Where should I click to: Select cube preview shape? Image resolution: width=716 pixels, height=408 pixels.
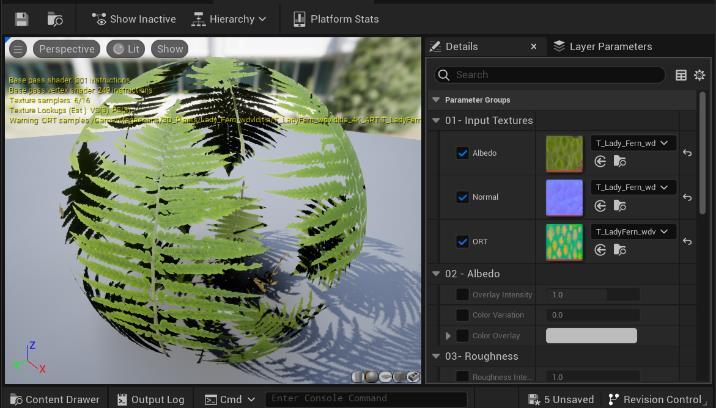(x=400, y=376)
